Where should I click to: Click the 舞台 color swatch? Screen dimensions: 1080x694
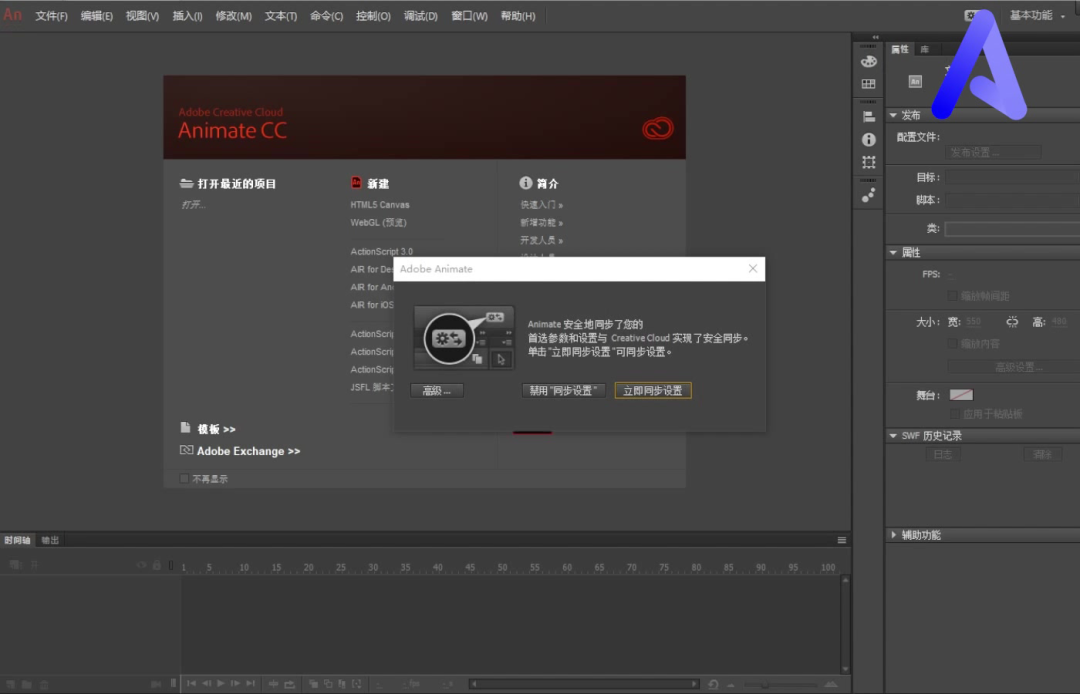(962, 395)
